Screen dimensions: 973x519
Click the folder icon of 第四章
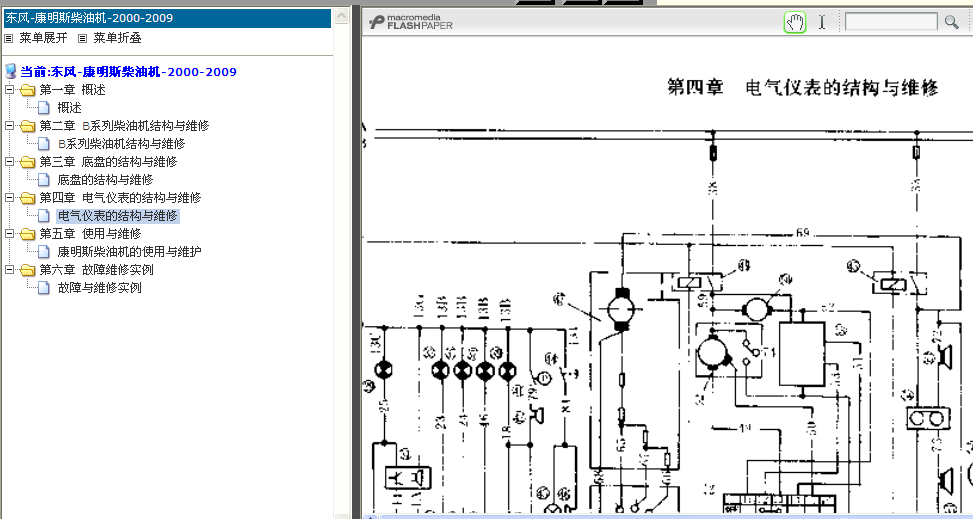click(x=27, y=199)
